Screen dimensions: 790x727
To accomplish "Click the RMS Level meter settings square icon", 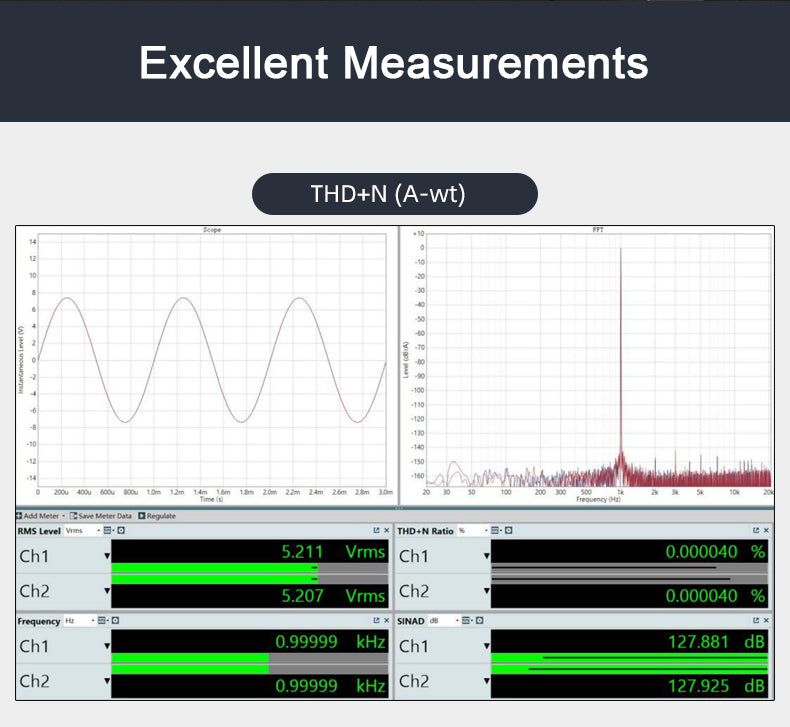I will (119, 531).
